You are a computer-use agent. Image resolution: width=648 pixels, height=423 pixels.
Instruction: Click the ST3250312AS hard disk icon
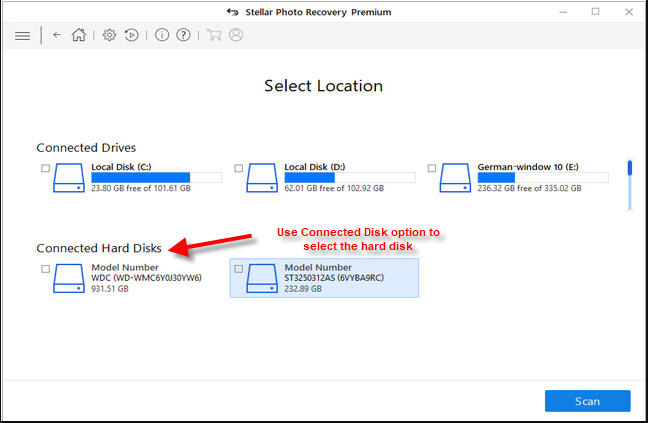(x=262, y=278)
